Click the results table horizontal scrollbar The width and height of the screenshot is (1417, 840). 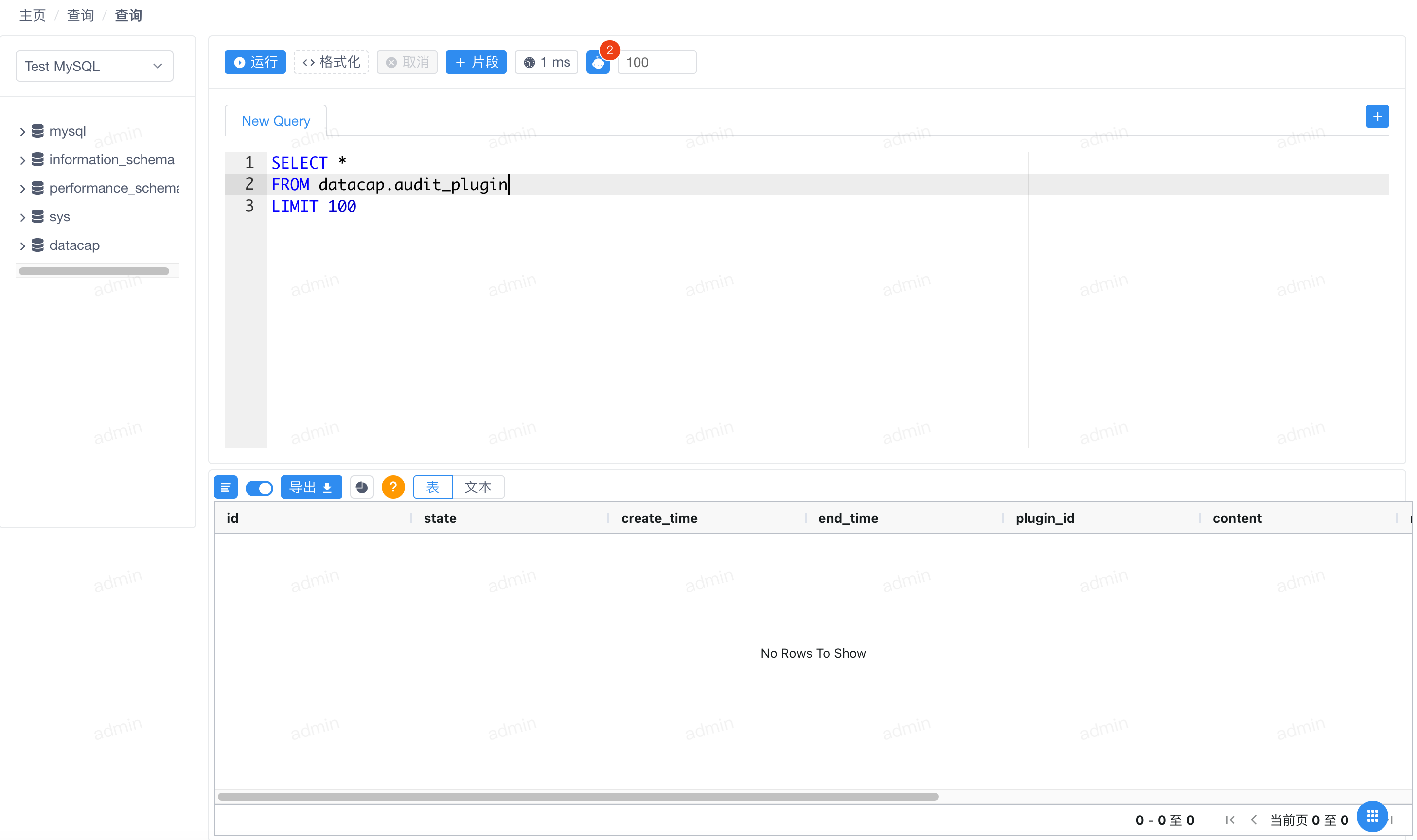[578, 797]
